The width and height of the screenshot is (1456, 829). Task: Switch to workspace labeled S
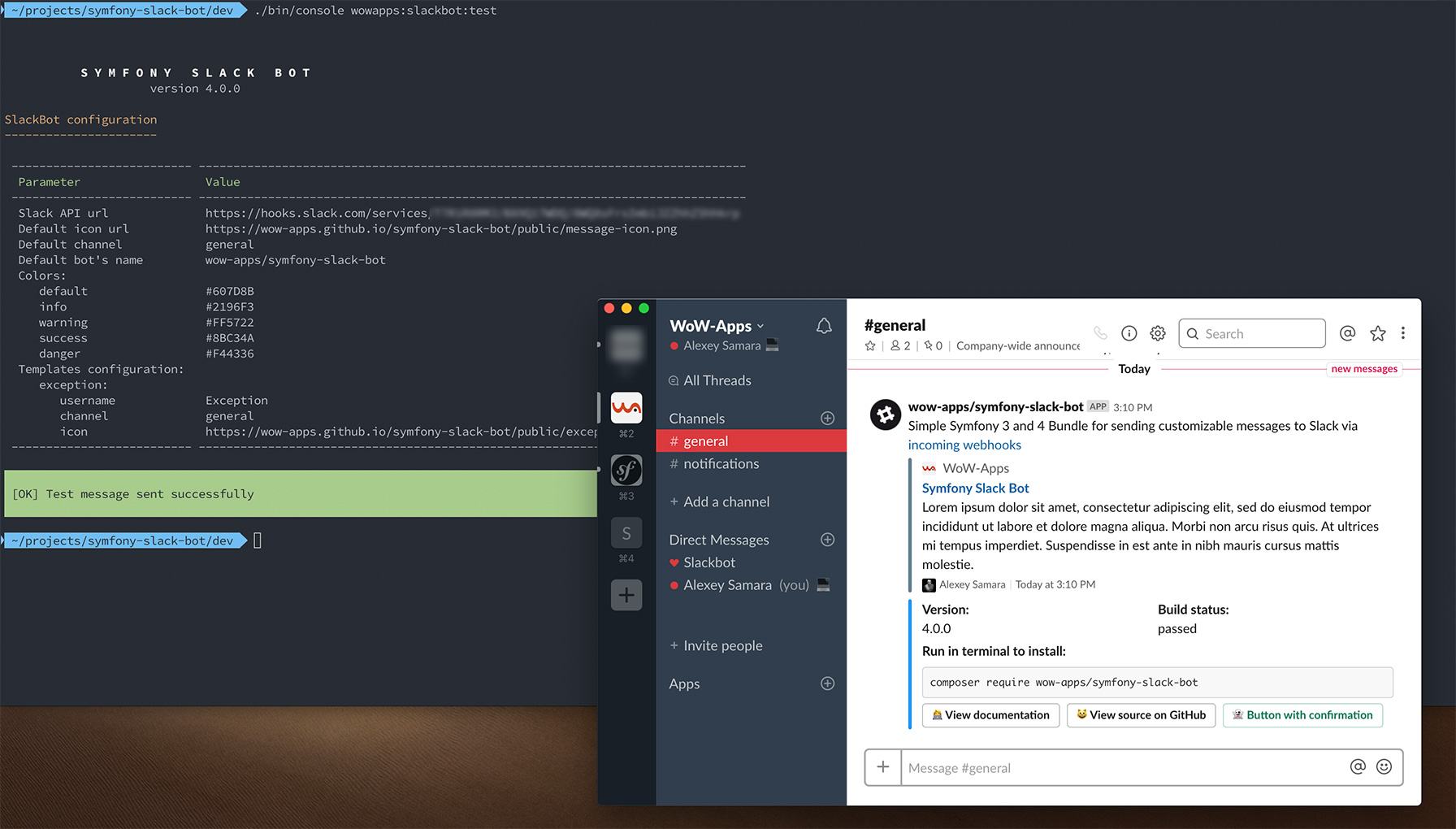pyautogui.click(x=626, y=532)
